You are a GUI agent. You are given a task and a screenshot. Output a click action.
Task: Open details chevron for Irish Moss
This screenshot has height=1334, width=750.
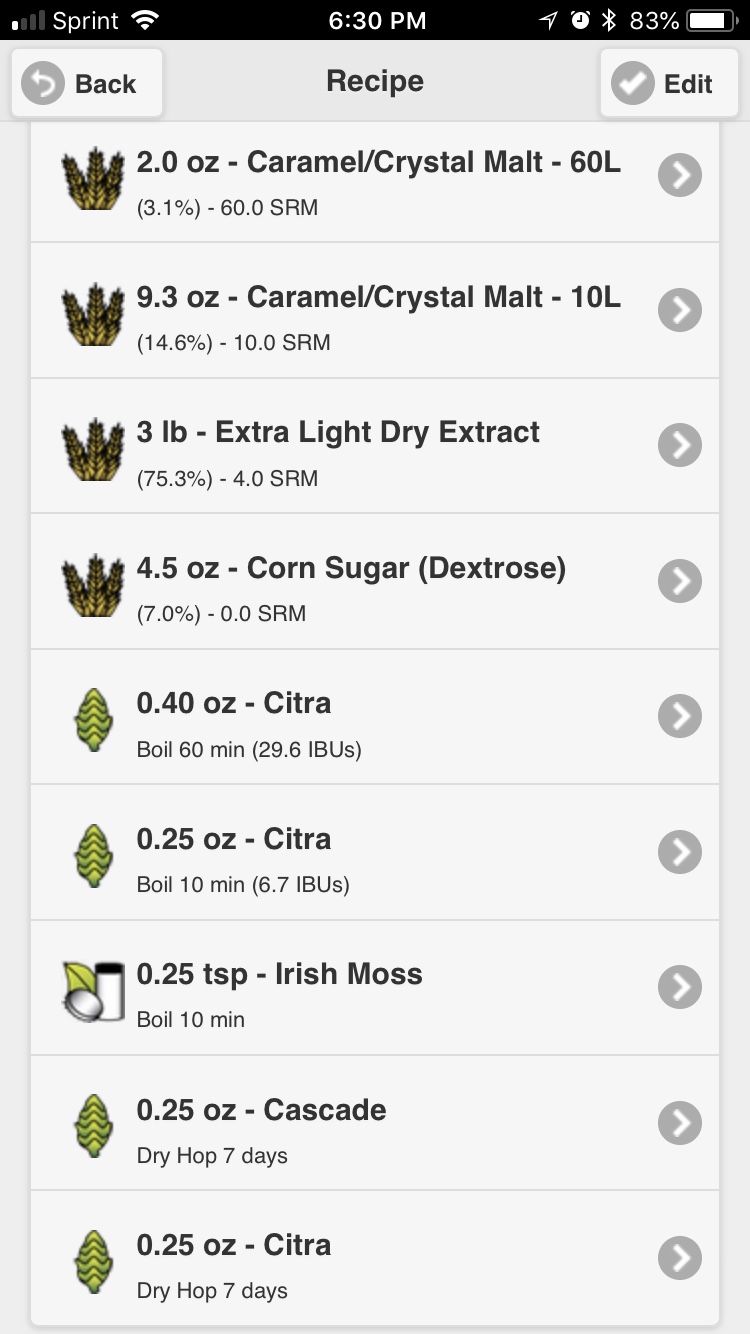680,987
